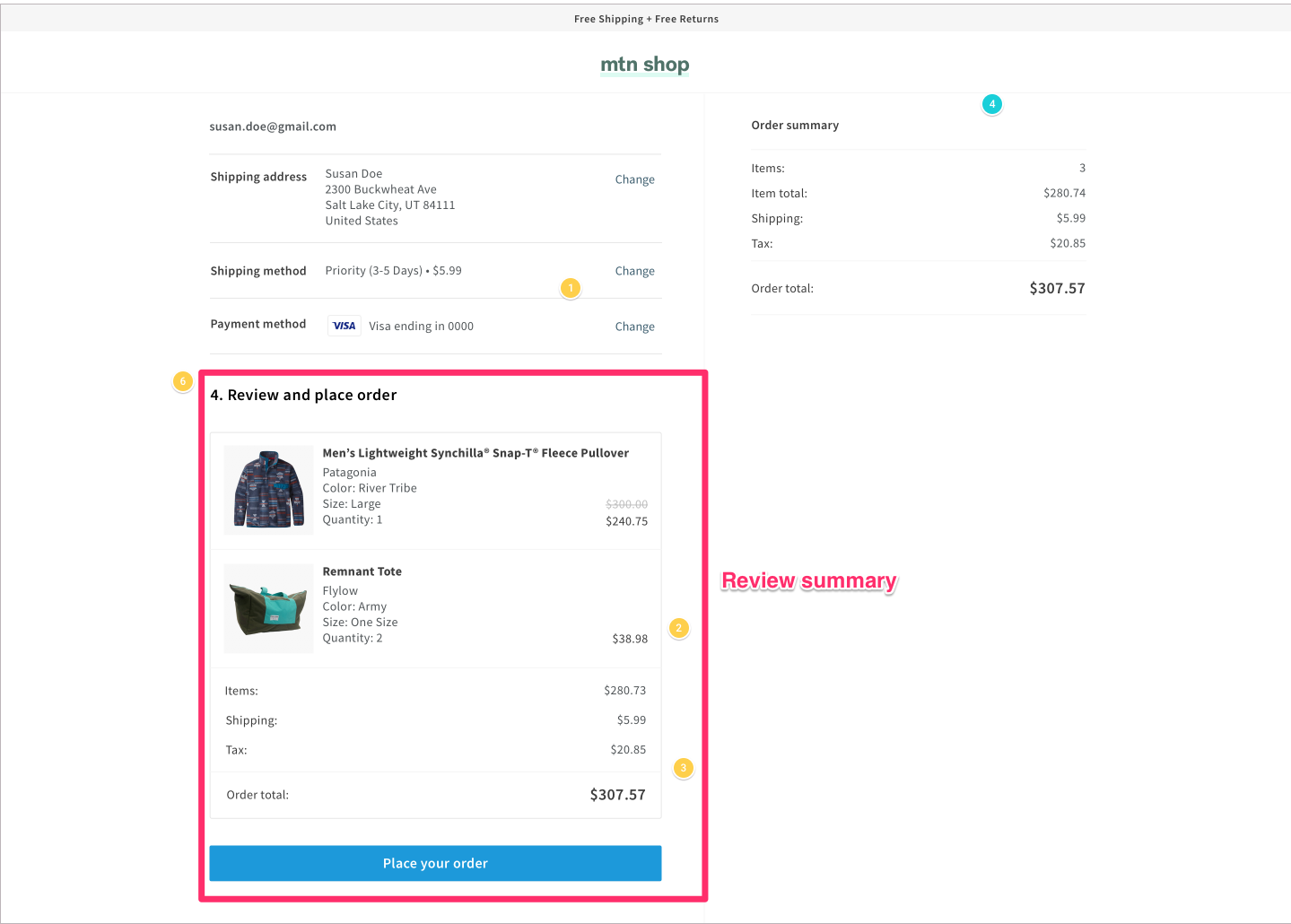Click the Visa card icon next to payment method
The image size is (1291, 924).
tap(344, 326)
